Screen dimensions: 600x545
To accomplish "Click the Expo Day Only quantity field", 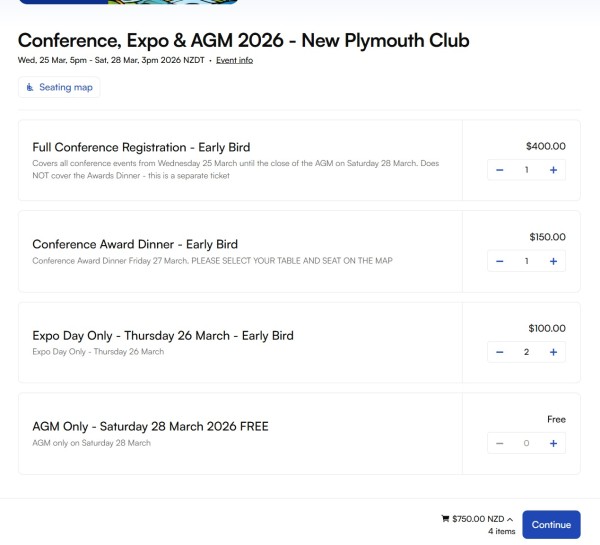I will pyautogui.click(x=526, y=352).
